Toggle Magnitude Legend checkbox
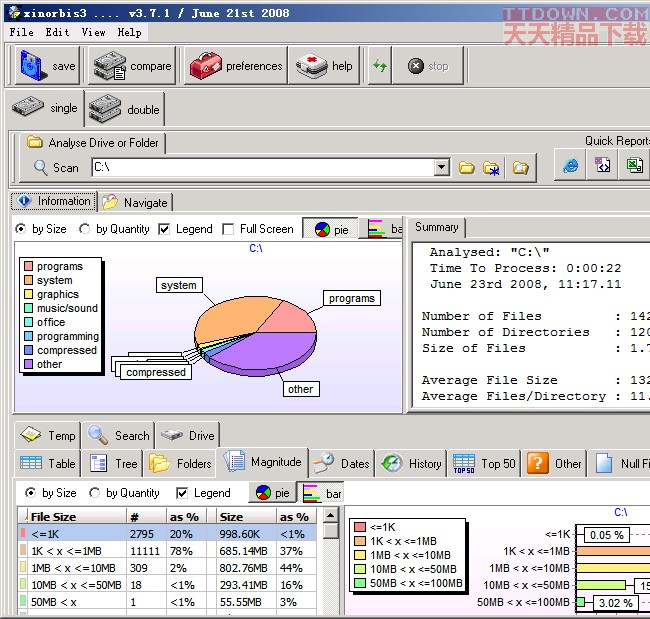The height and width of the screenshot is (619, 650). 182,493
